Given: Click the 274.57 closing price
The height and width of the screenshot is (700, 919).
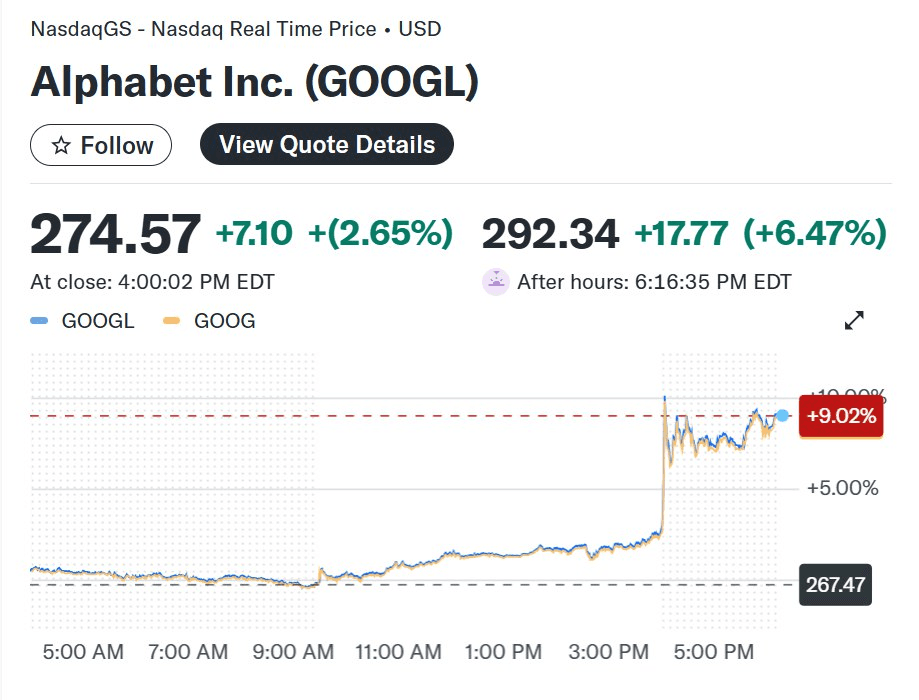Looking at the screenshot, I should (x=115, y=234).
